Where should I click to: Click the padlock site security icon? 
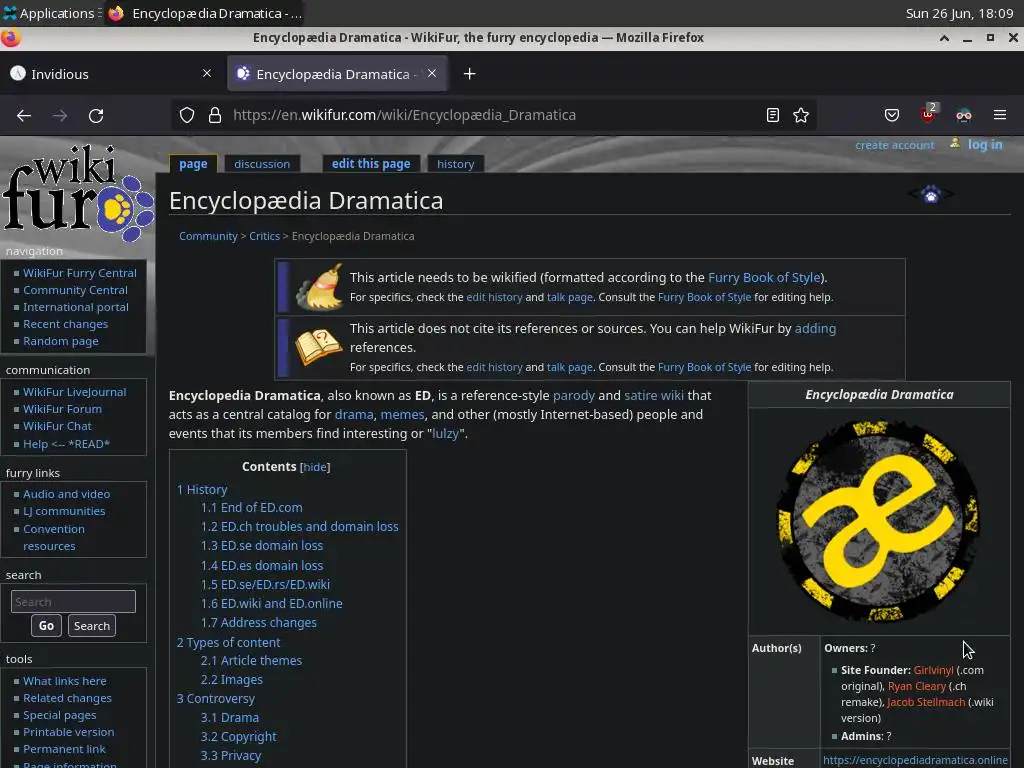[x=215, y=115]
